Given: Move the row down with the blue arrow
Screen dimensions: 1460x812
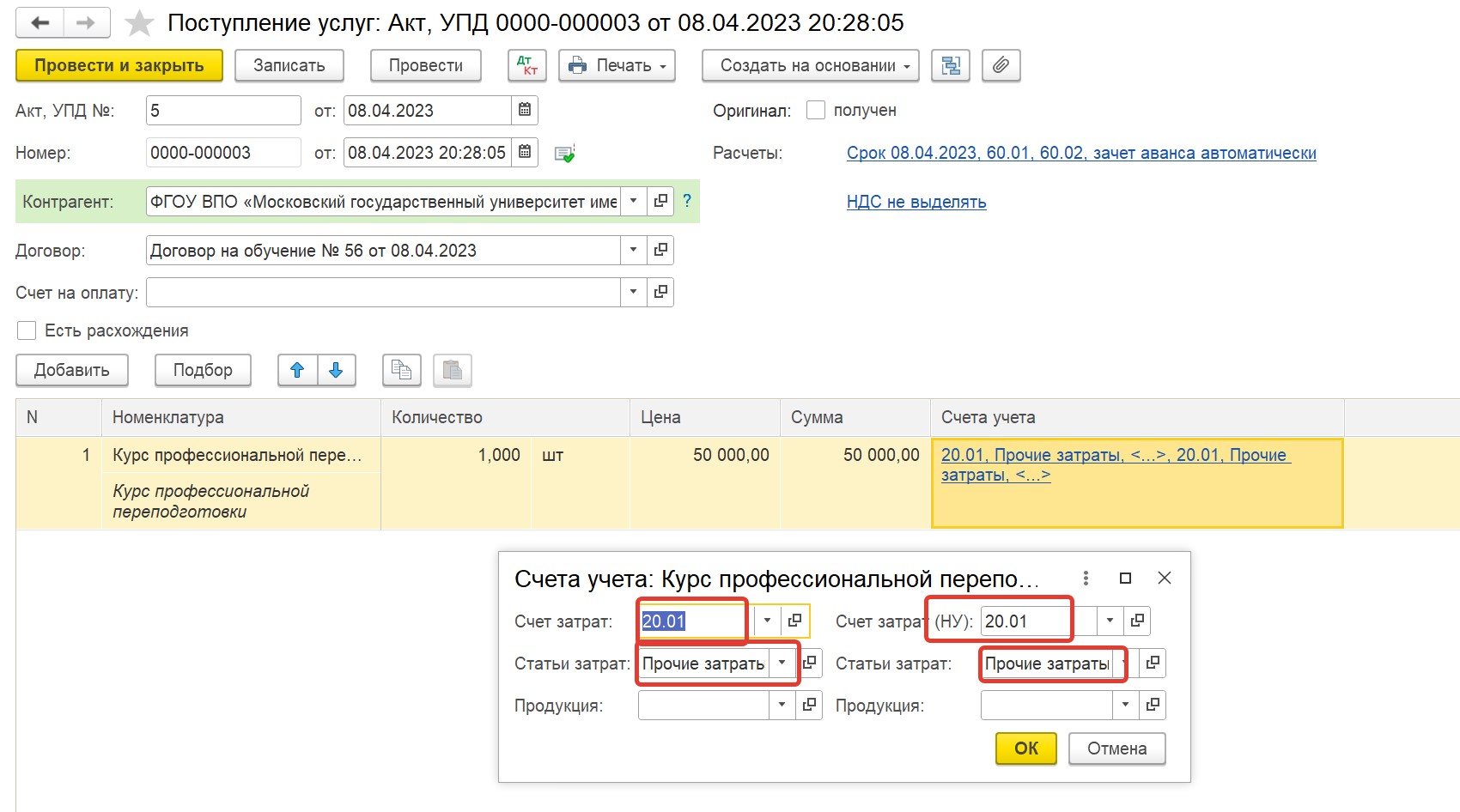Looking at the screenshot, I should coord(337,370).
